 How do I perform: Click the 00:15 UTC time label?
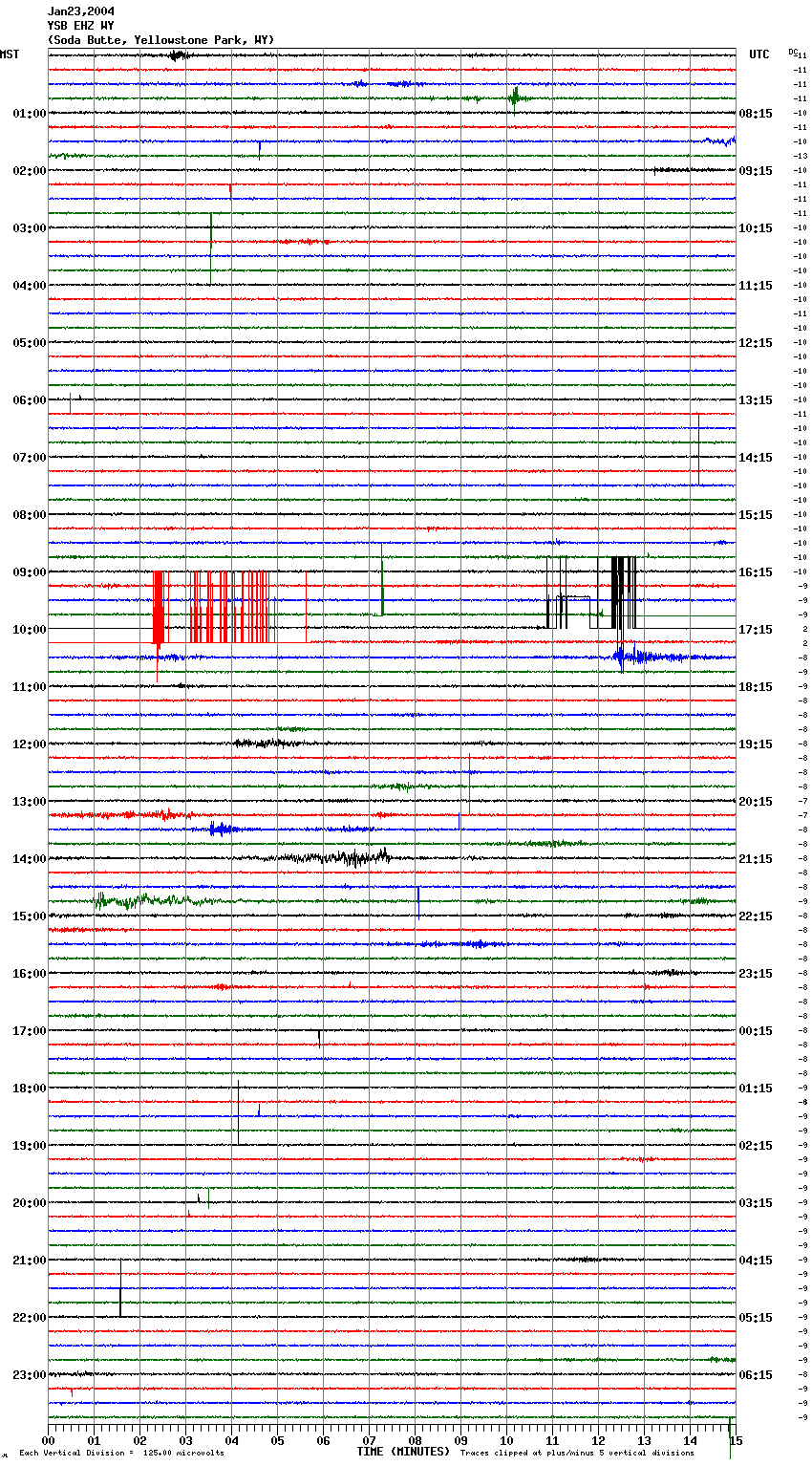756,1031
